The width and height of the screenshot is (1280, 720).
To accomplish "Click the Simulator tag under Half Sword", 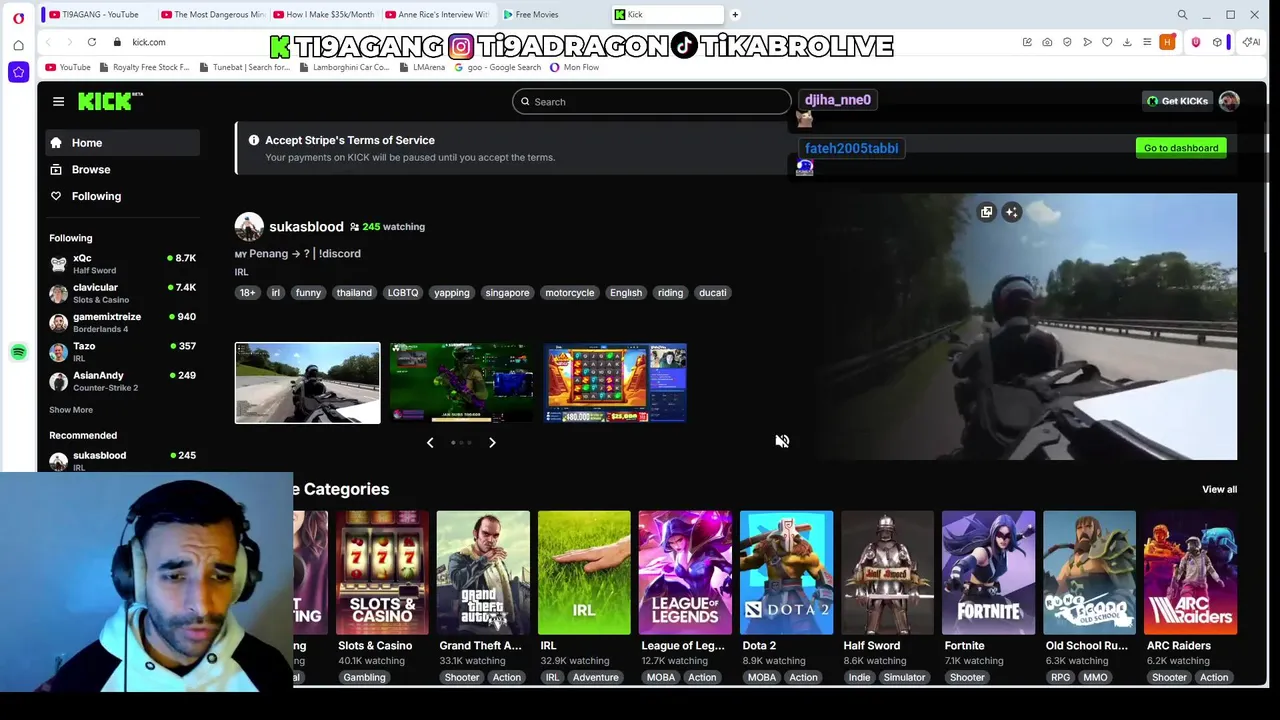I will [x=904, y=677].
